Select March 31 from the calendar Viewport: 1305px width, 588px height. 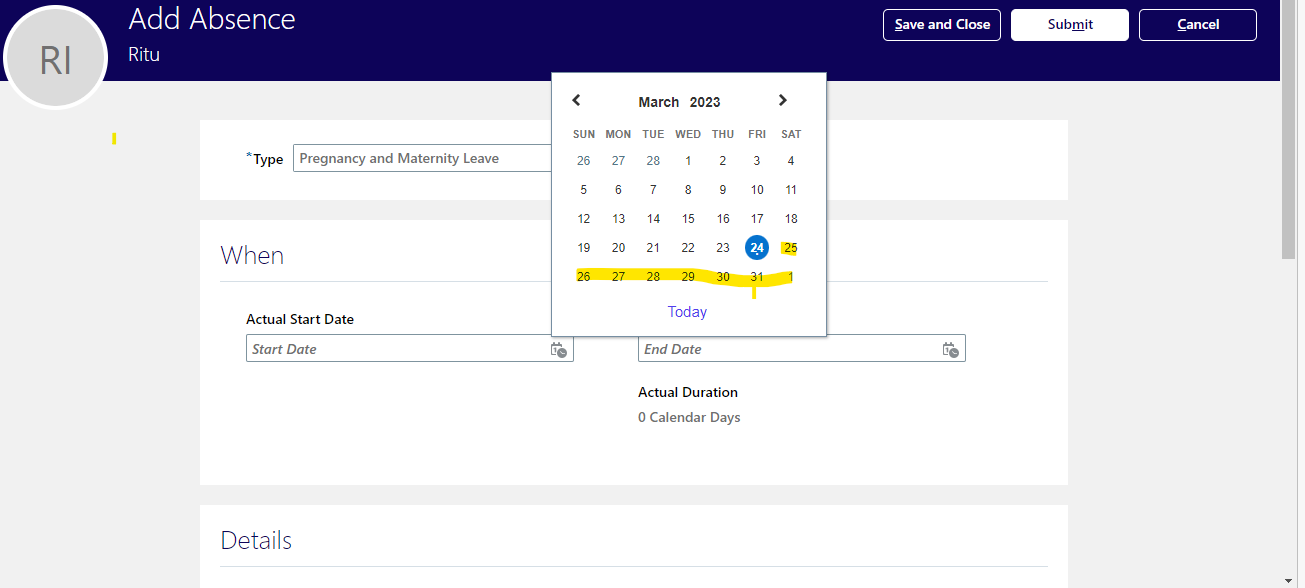[756, 276]
